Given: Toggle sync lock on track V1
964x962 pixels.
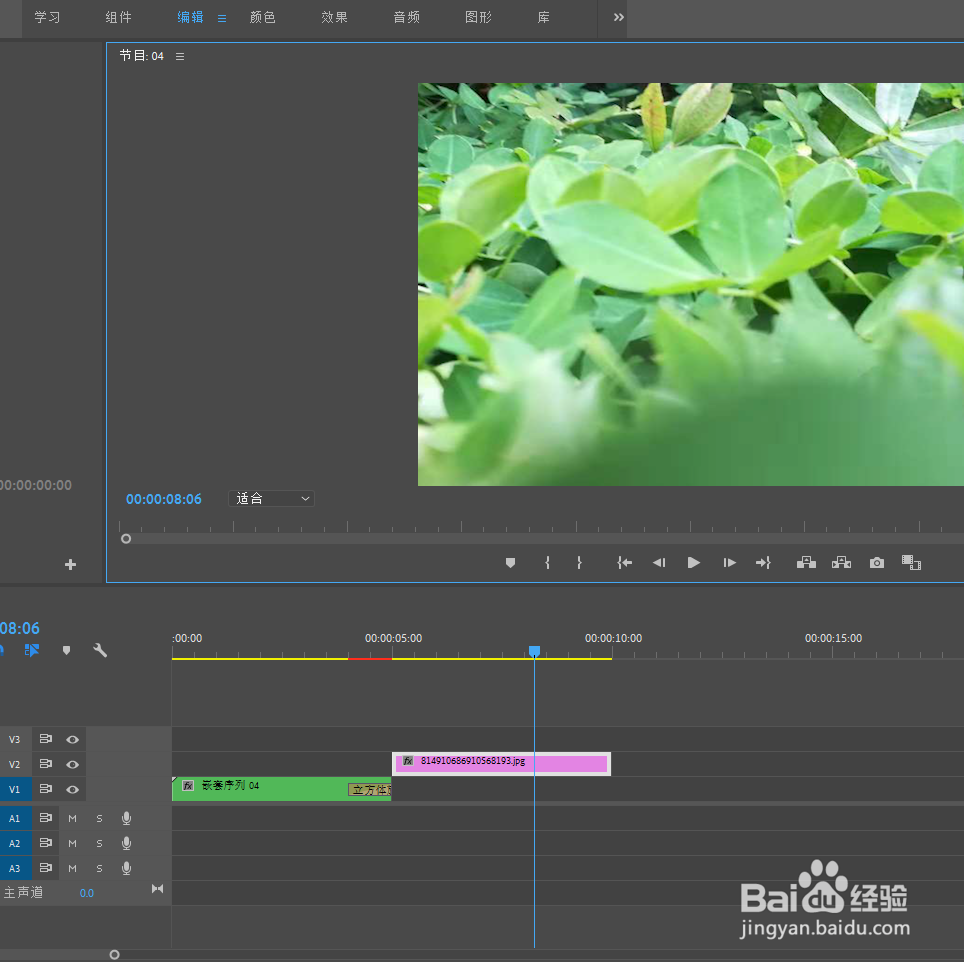Looking at the screenshot, I should coord(45,788).
